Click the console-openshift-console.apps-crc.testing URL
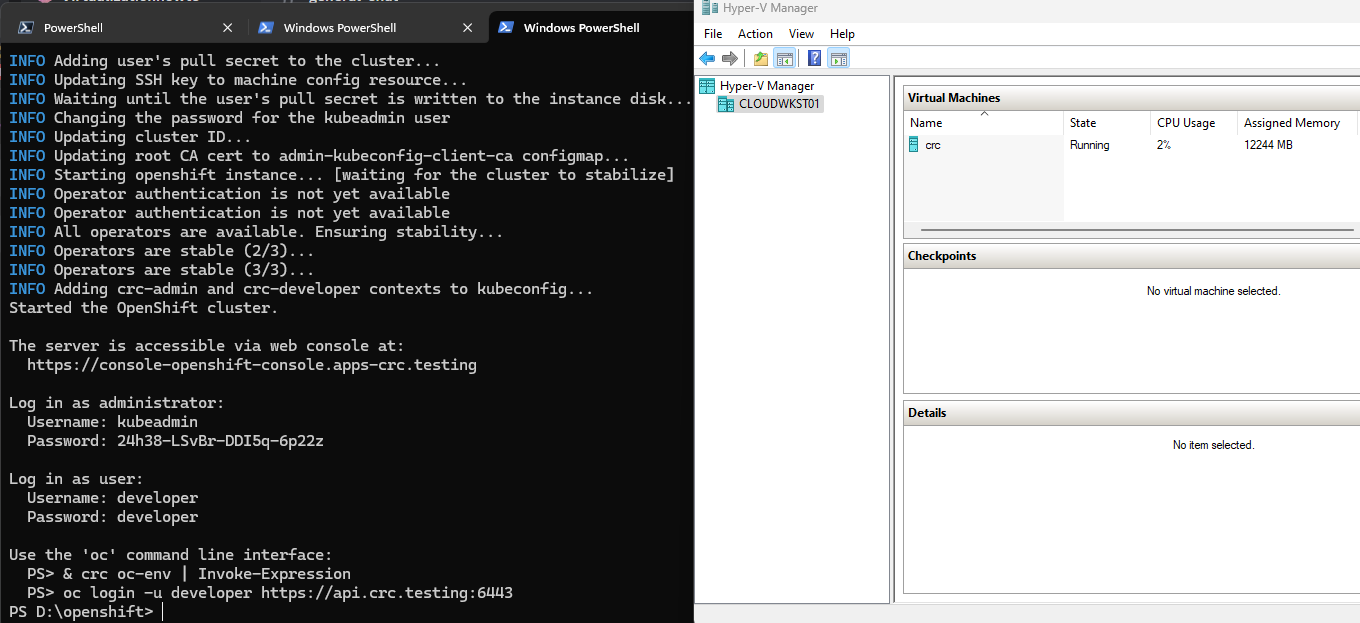 point(252,365)
